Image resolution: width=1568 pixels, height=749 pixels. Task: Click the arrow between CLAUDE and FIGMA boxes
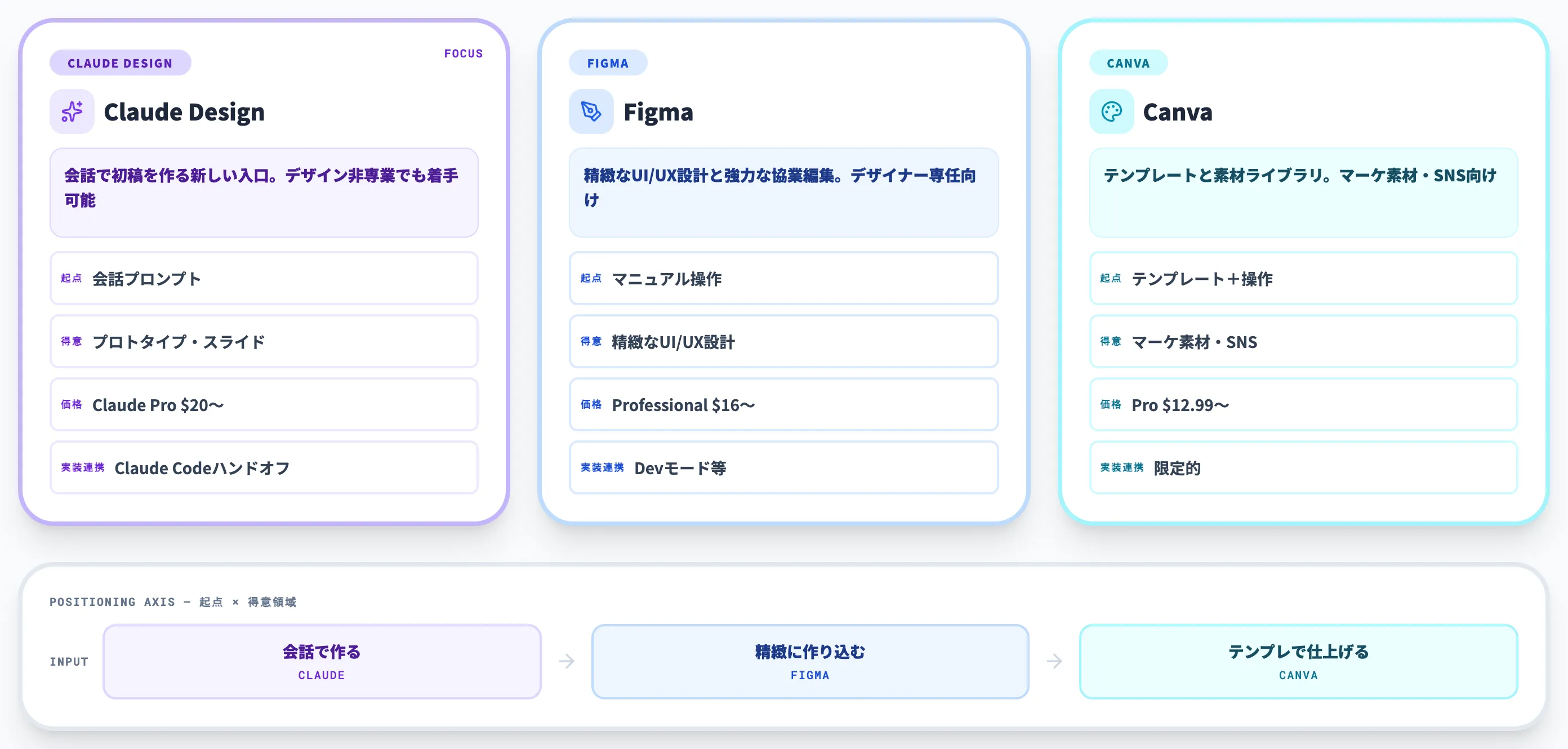point(566,661)
